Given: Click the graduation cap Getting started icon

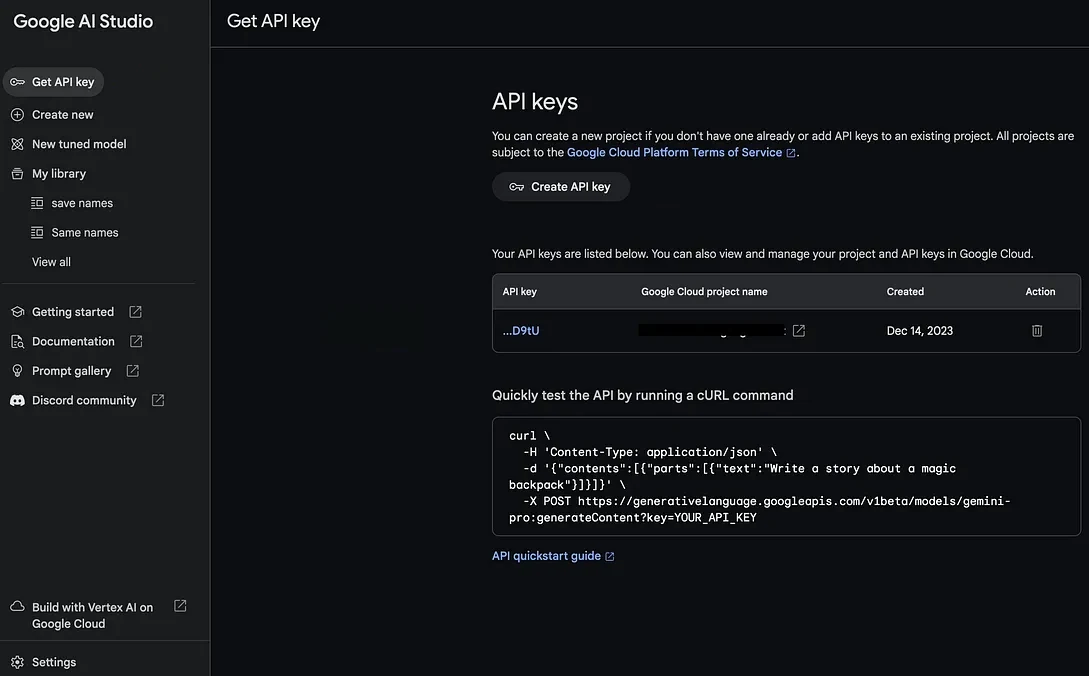Looking at the screenshot, I should (17, 312).
